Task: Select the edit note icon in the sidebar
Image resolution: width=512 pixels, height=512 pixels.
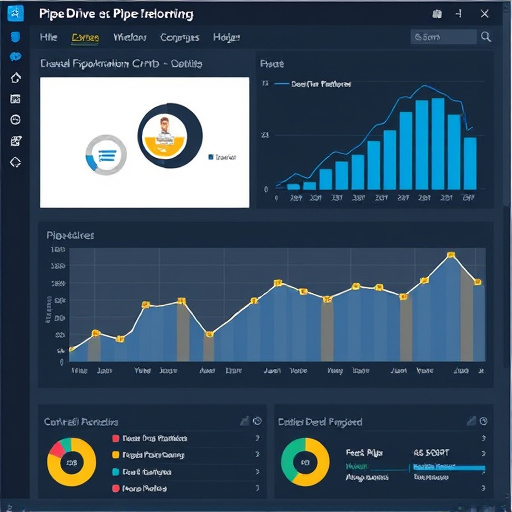Action: pos(16,141)
